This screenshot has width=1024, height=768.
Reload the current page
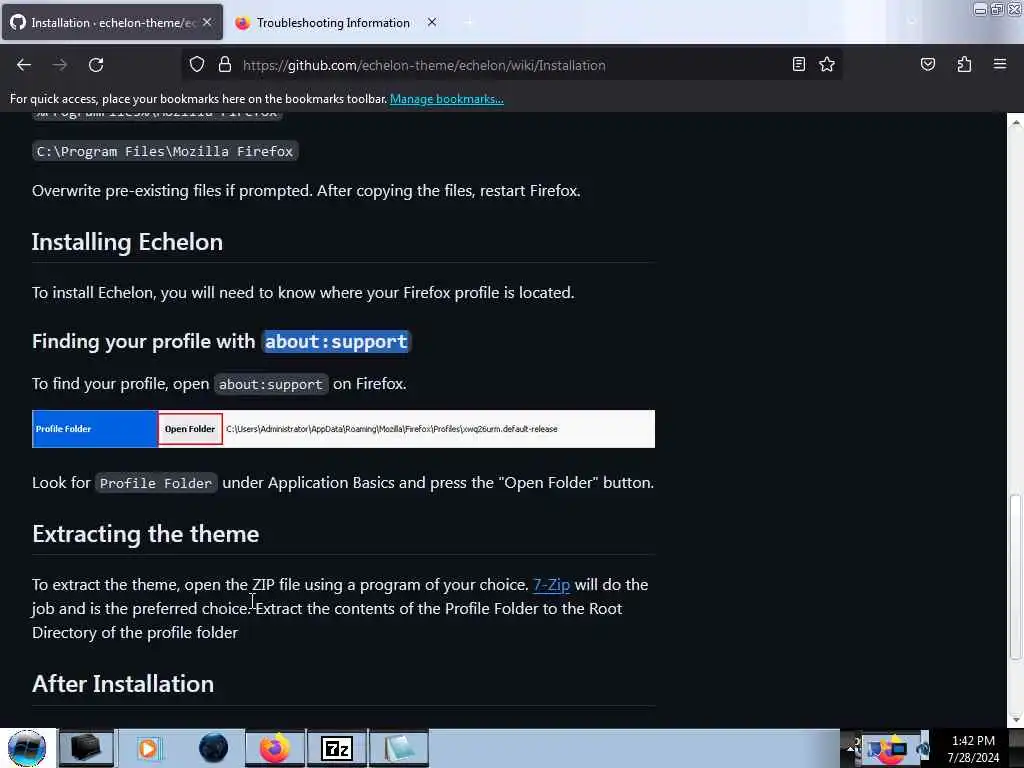tap(96, 65)
